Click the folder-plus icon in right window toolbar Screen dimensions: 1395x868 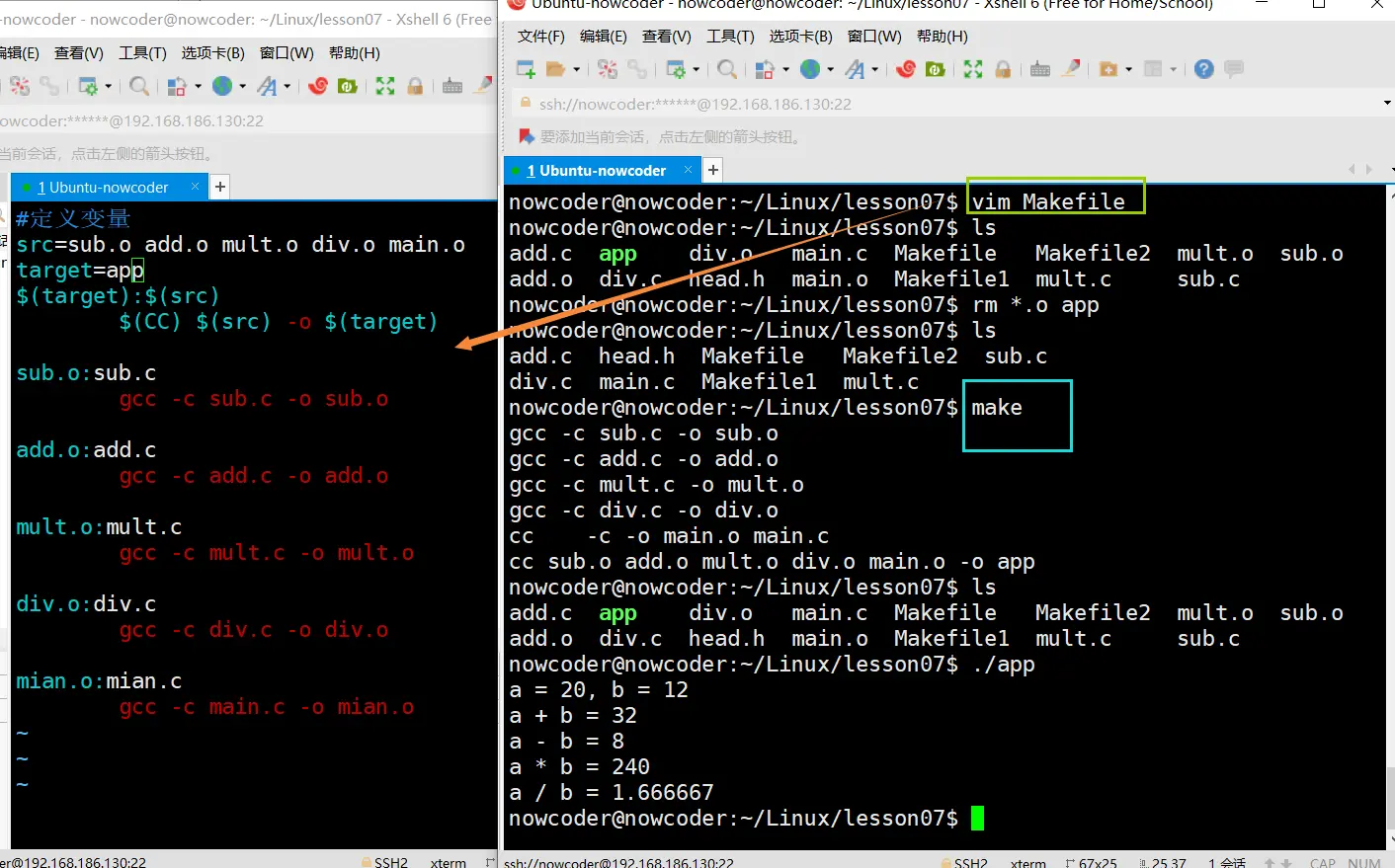tap(1108, 69)
